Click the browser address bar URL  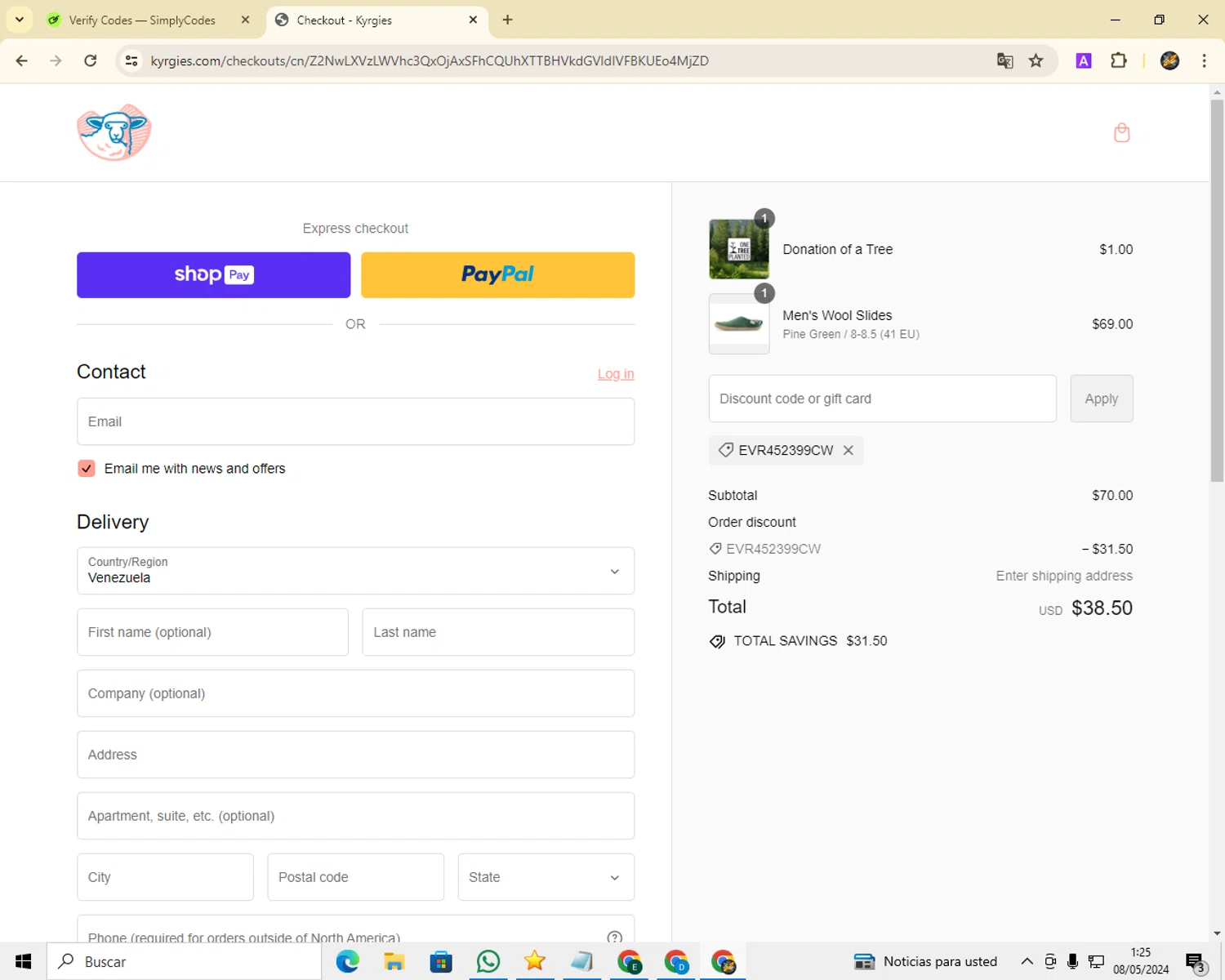pos(430,60)
